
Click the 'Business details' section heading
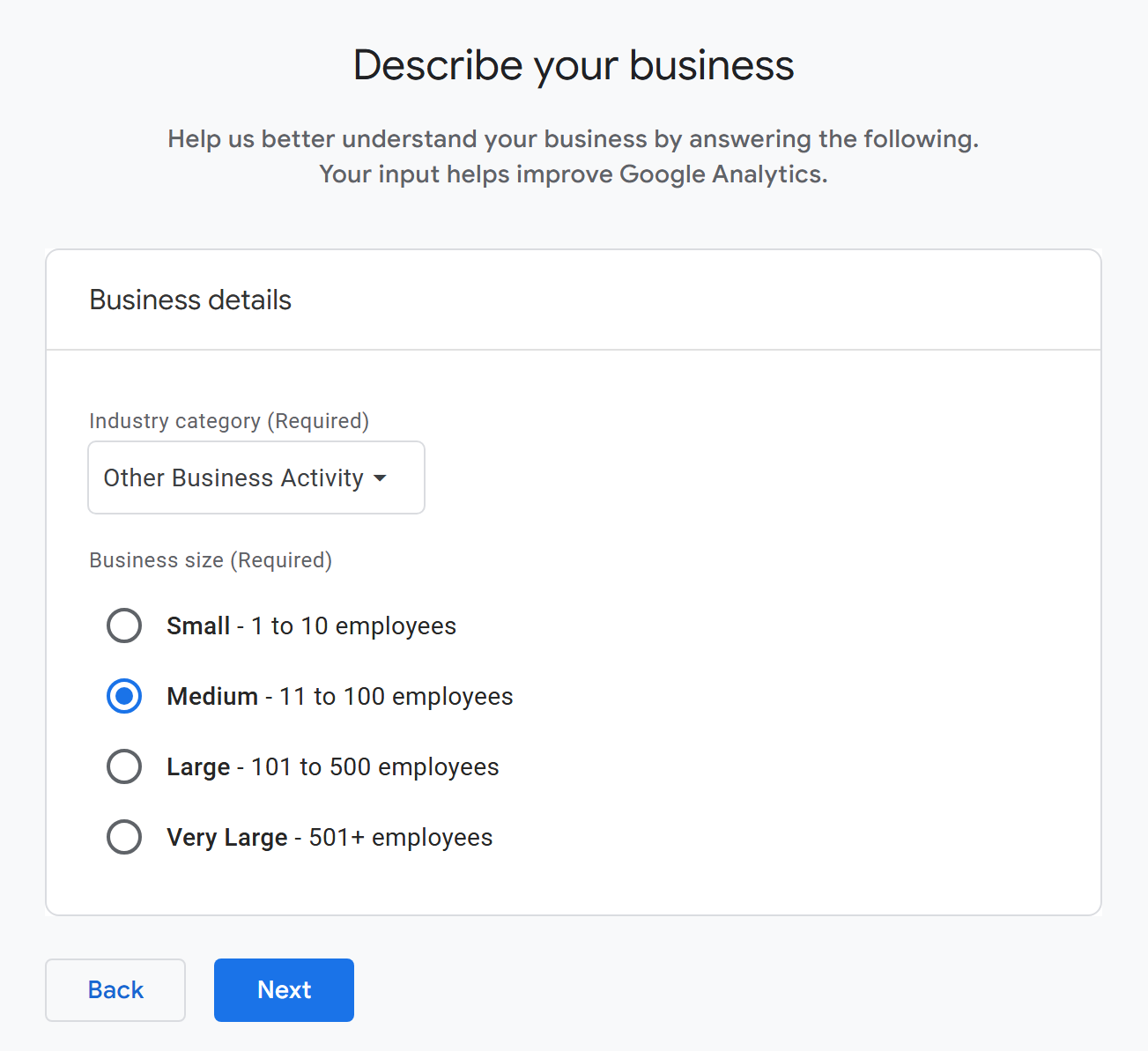(x=190, y=300)
